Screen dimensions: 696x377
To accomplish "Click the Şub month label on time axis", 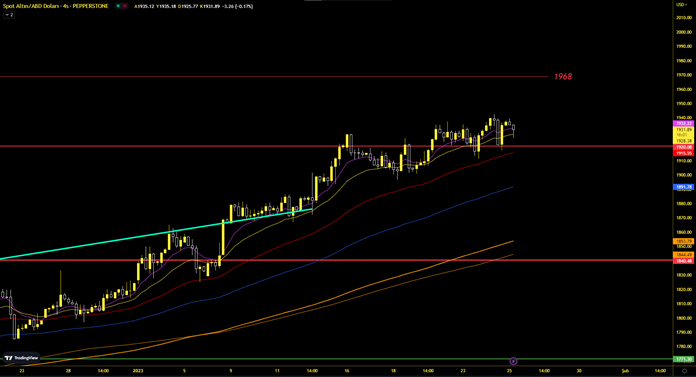I will click(x=625, y=370).
